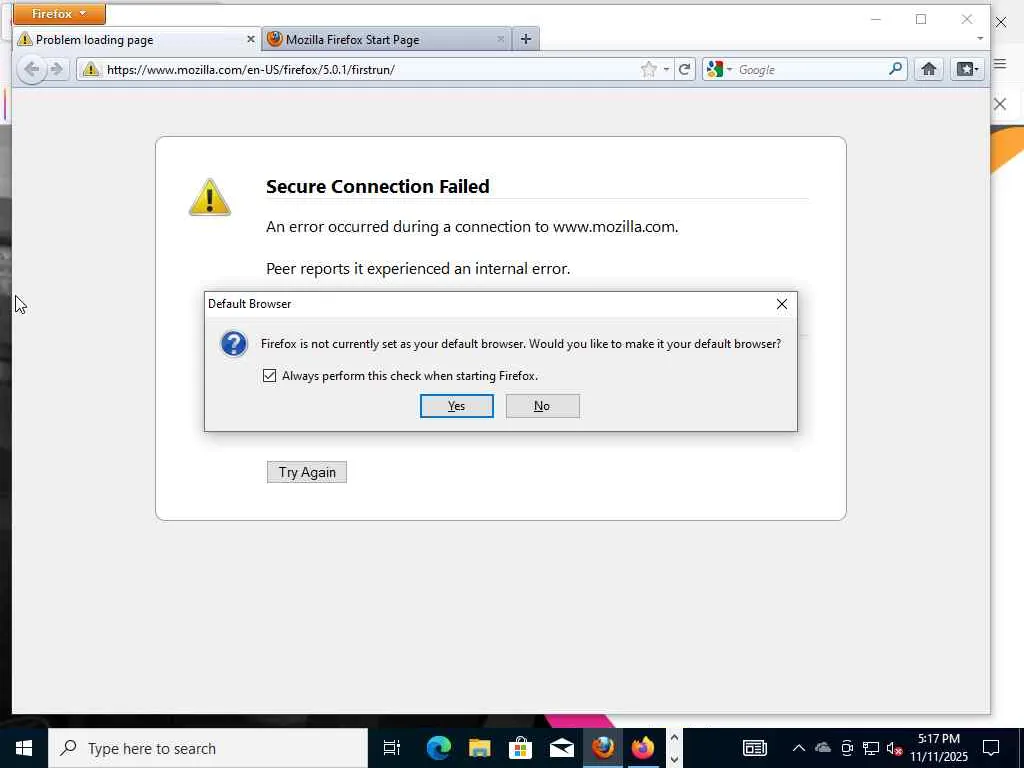The height and width of the screenshot is (768, 1024).
Task: Click the Try Again button
Action: [x=306, y=472]
